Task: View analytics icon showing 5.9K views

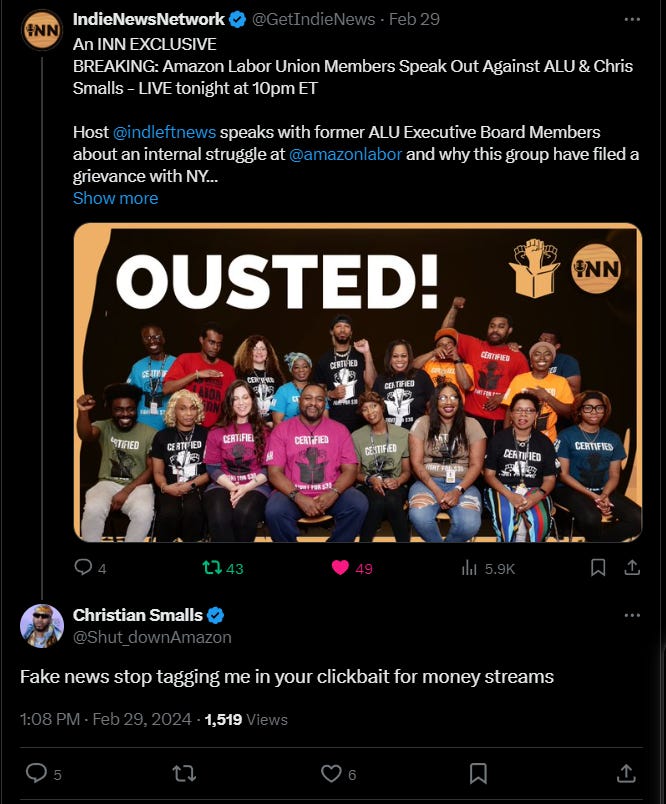Action: pyautogui.click(x=469, y=568)
